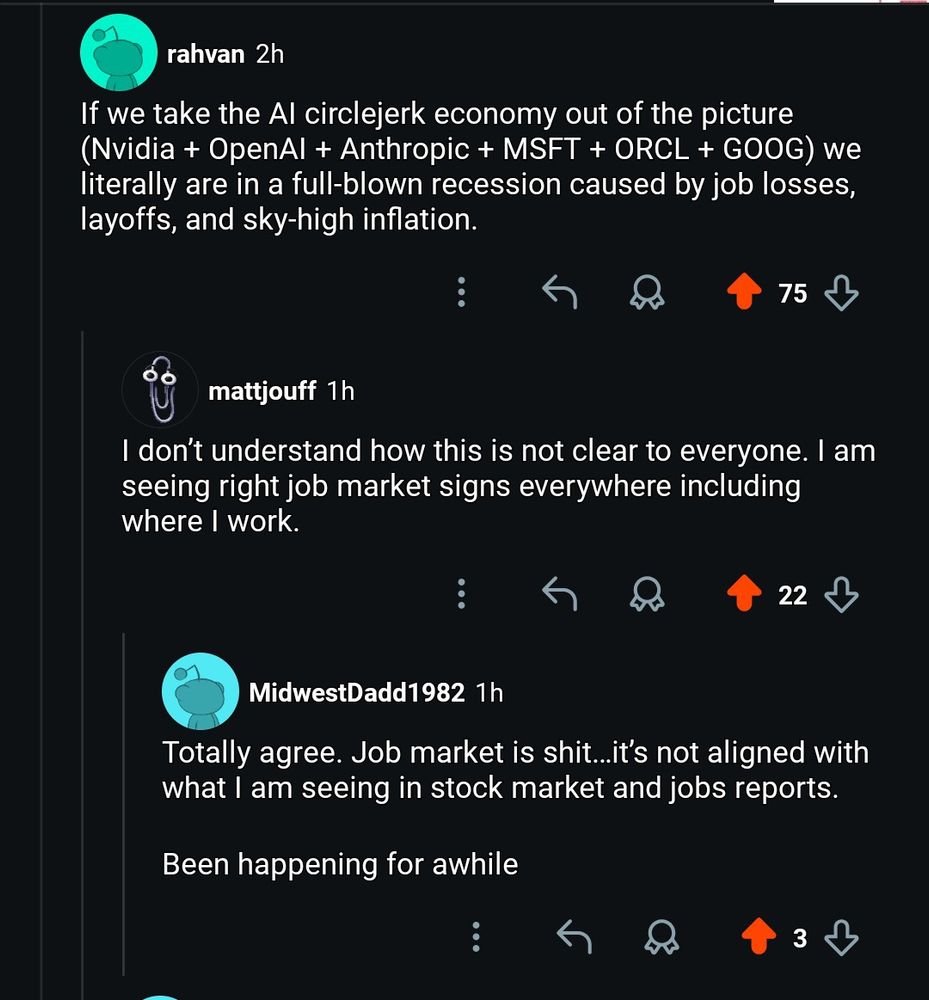This screenshot has height=1000, width=929.
Task: Open the reply icon on rahvan's comment
Action: click(560, 291)
